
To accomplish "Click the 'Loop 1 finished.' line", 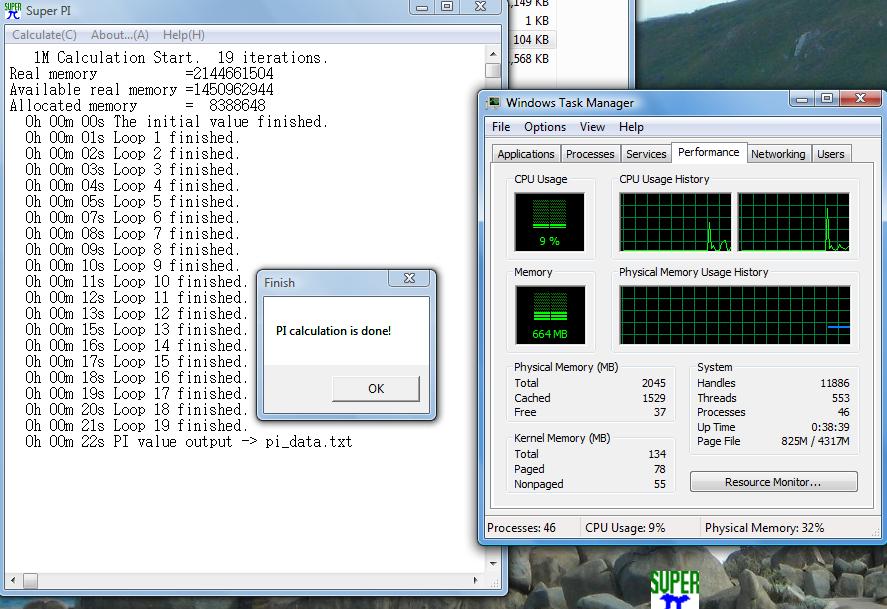I will click(x=133, y=137).
